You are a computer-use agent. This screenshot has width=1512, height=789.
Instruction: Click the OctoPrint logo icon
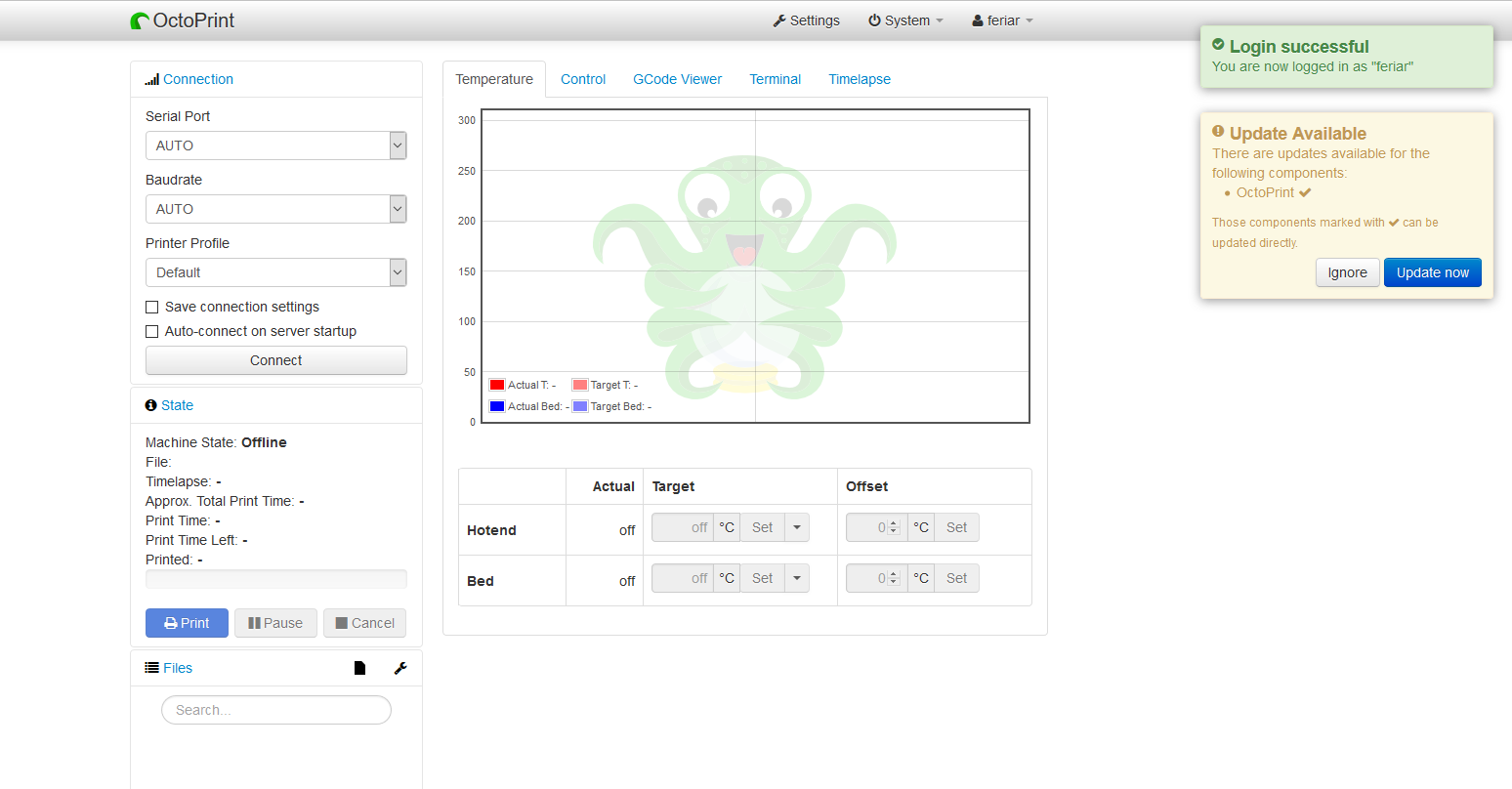[x=140, y=21]
